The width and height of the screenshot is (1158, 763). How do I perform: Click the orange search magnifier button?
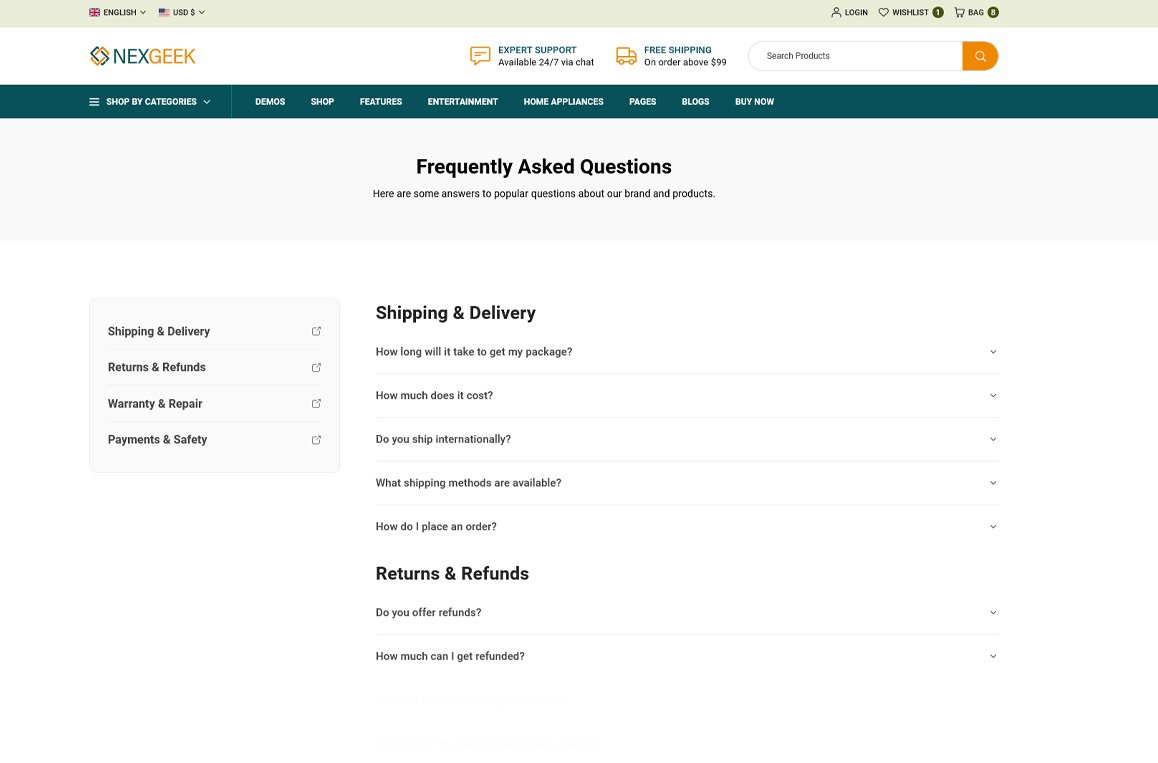point(980,56)
